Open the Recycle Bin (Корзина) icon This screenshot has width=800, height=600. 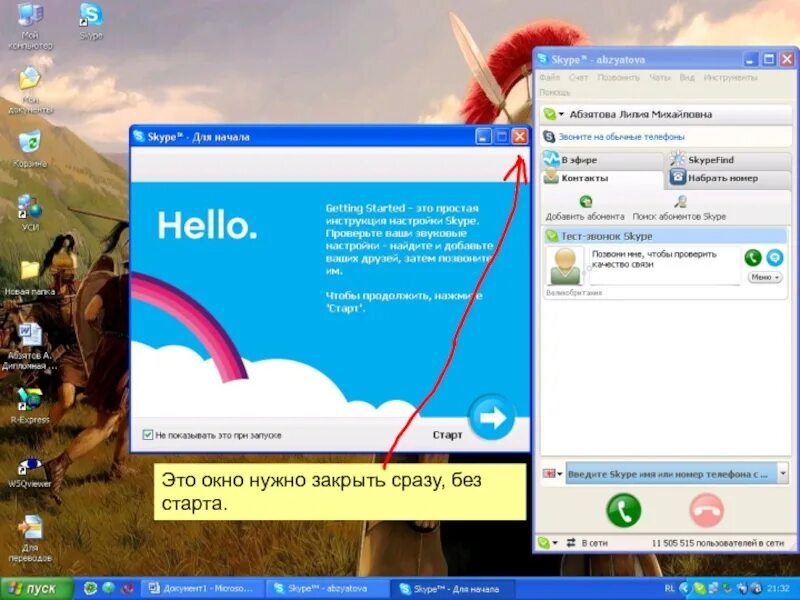[x=30, y=149]
